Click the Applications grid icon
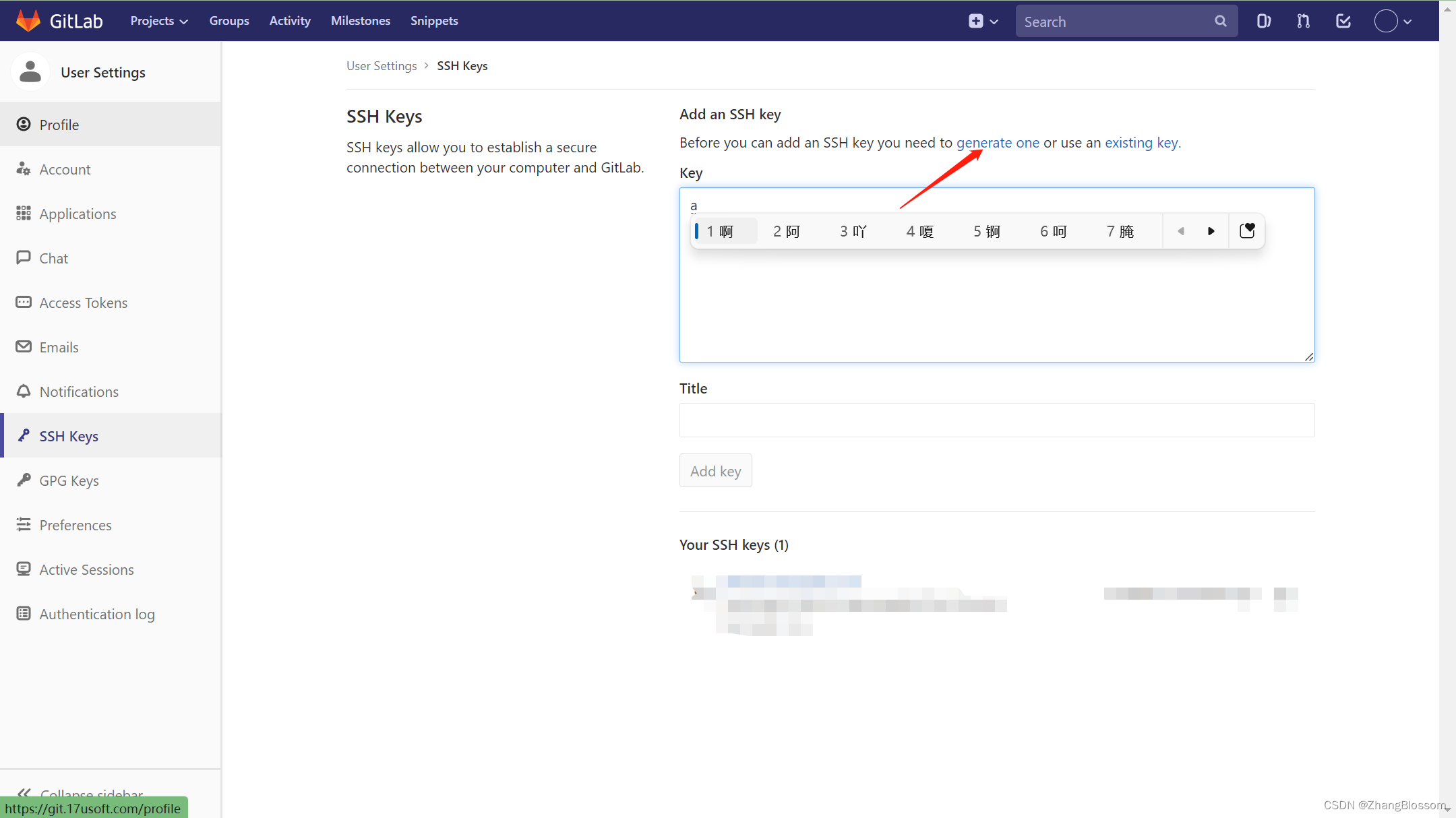The height and width of the screenshot is (818, 1456). tap(24, 213)
